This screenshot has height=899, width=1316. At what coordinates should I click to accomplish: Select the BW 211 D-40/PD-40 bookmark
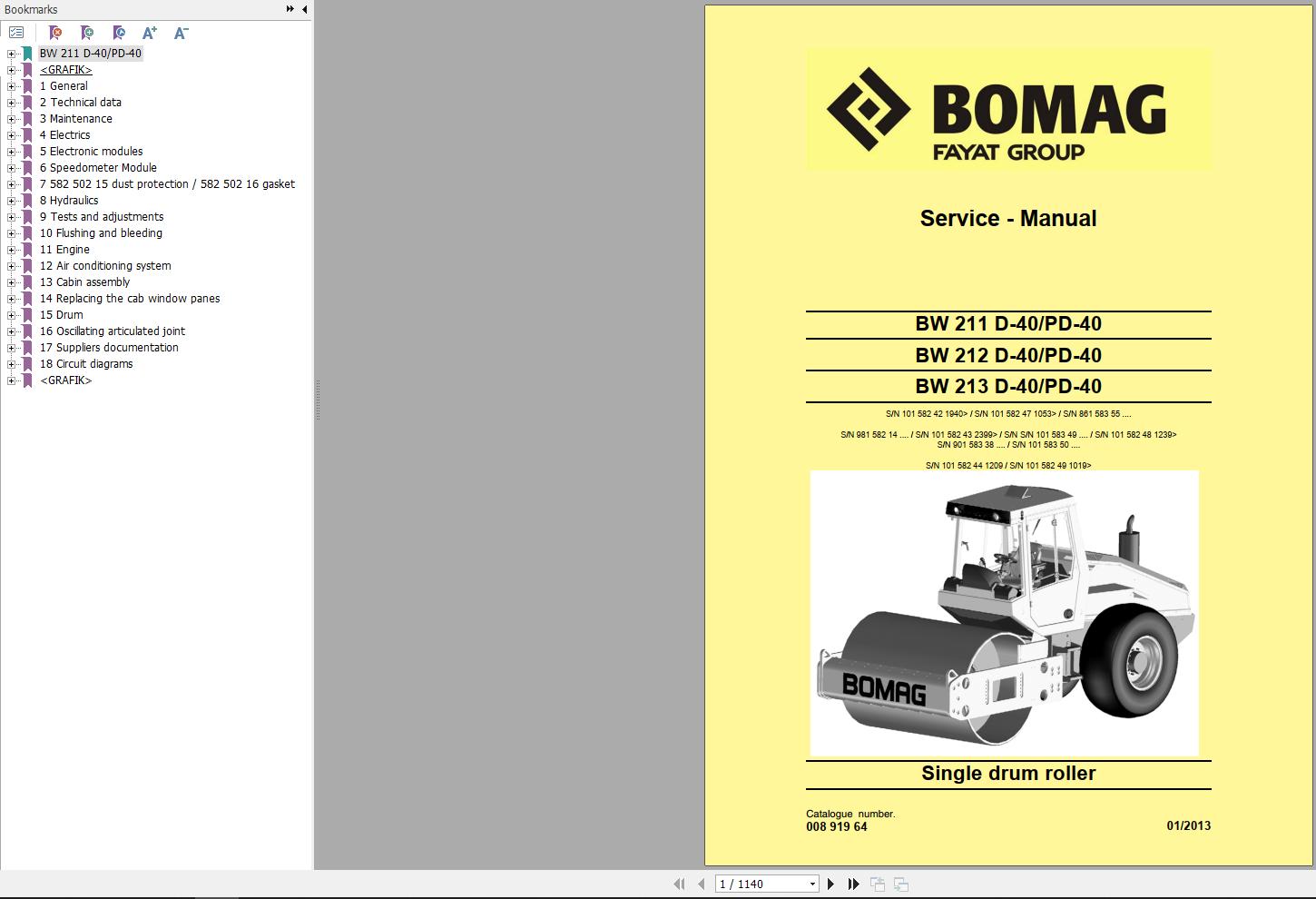point(91,53)
